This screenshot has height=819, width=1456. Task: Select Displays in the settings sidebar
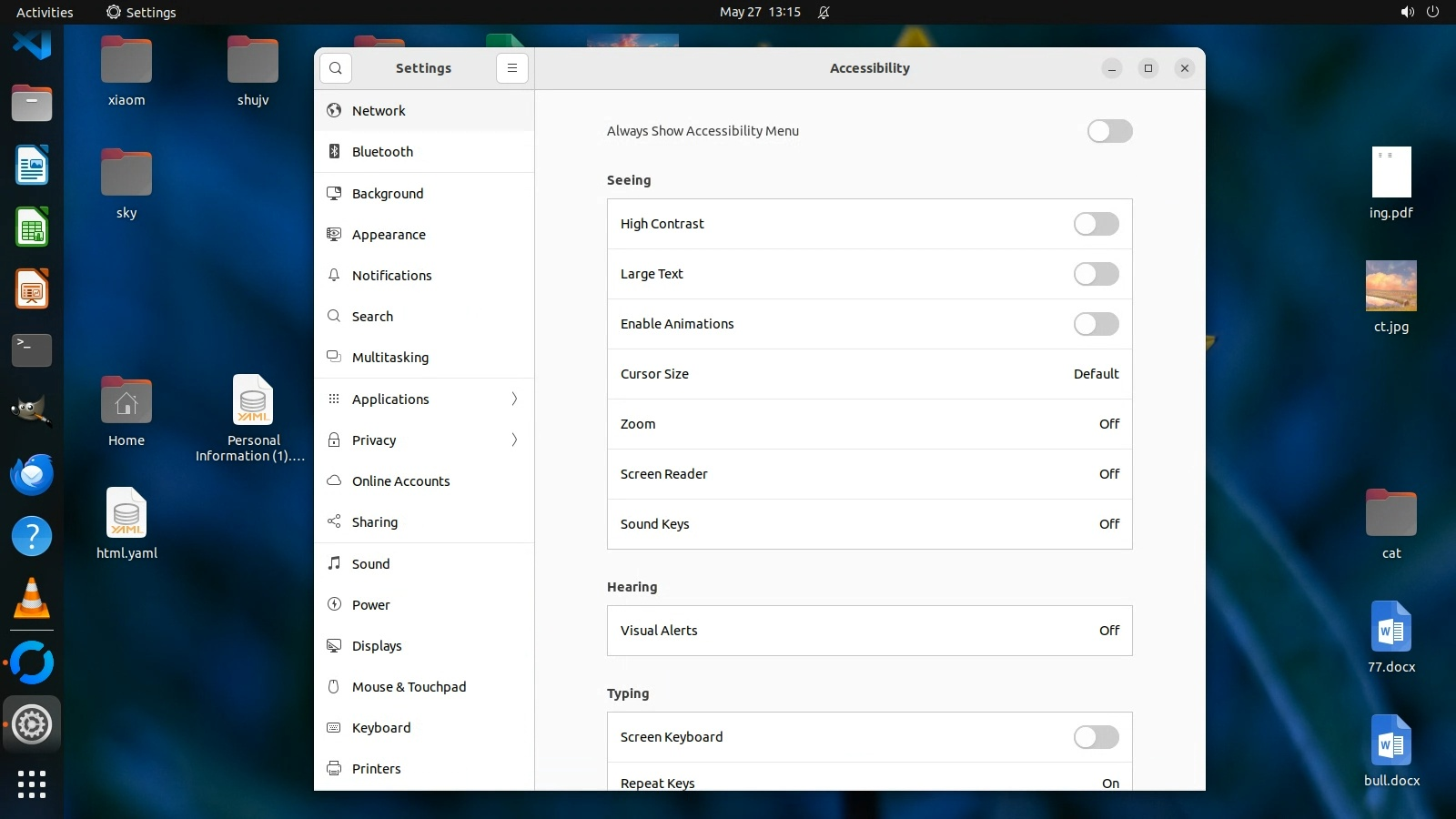tap(377, 646)
